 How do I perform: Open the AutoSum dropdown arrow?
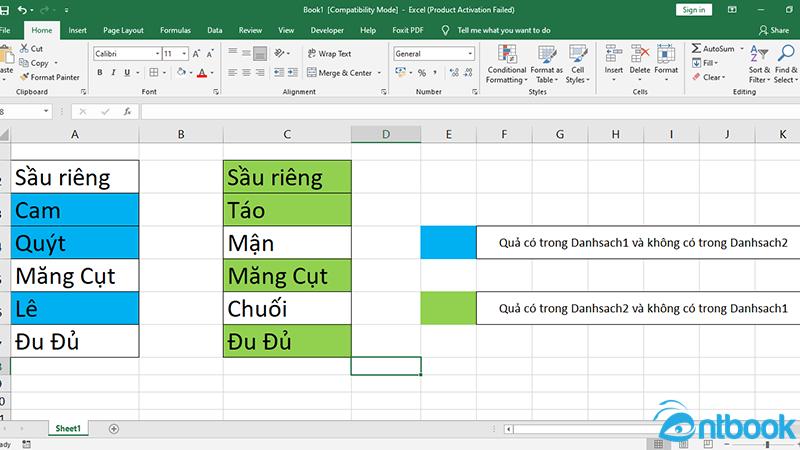(x=742, y=48)
